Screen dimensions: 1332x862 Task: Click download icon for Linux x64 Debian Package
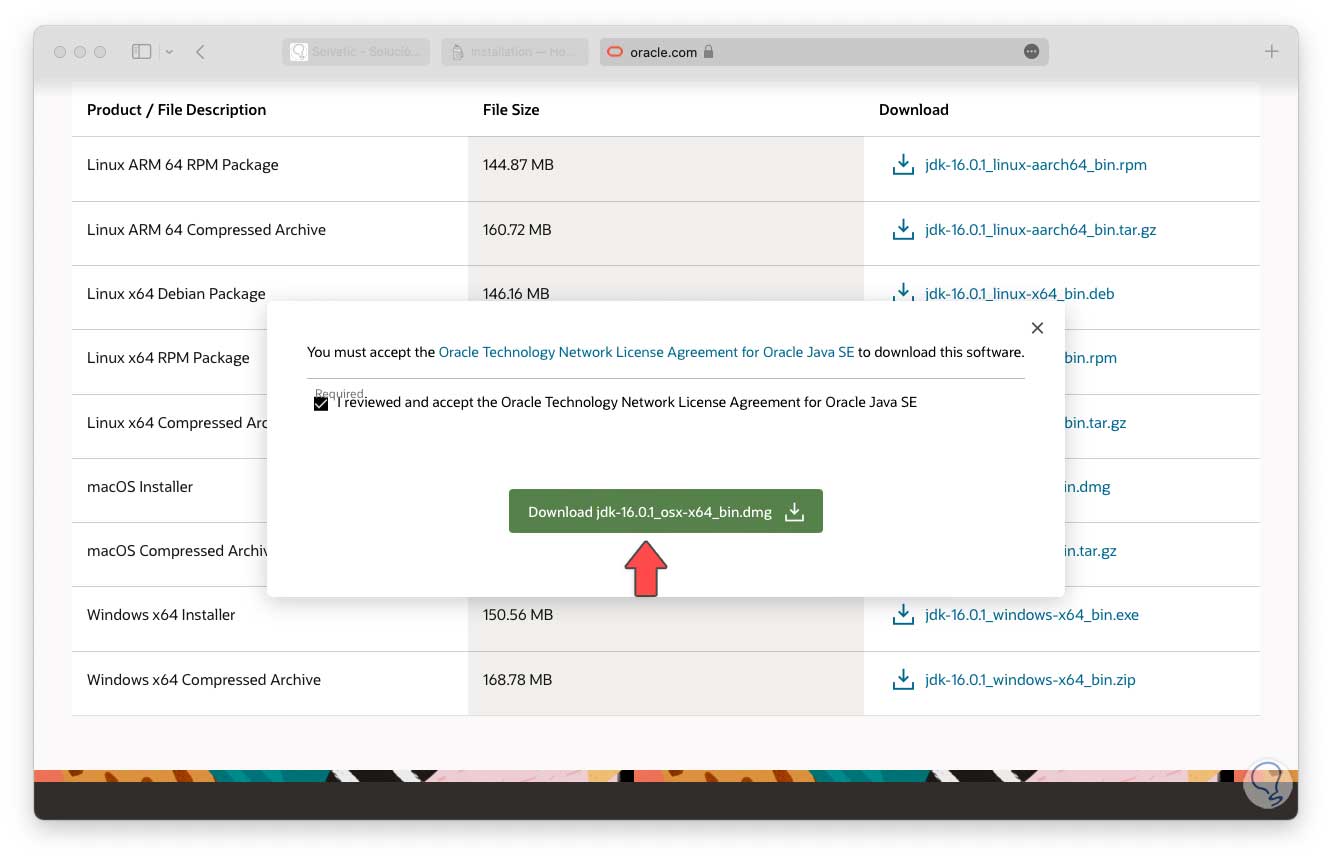click(x=903, y=292)
